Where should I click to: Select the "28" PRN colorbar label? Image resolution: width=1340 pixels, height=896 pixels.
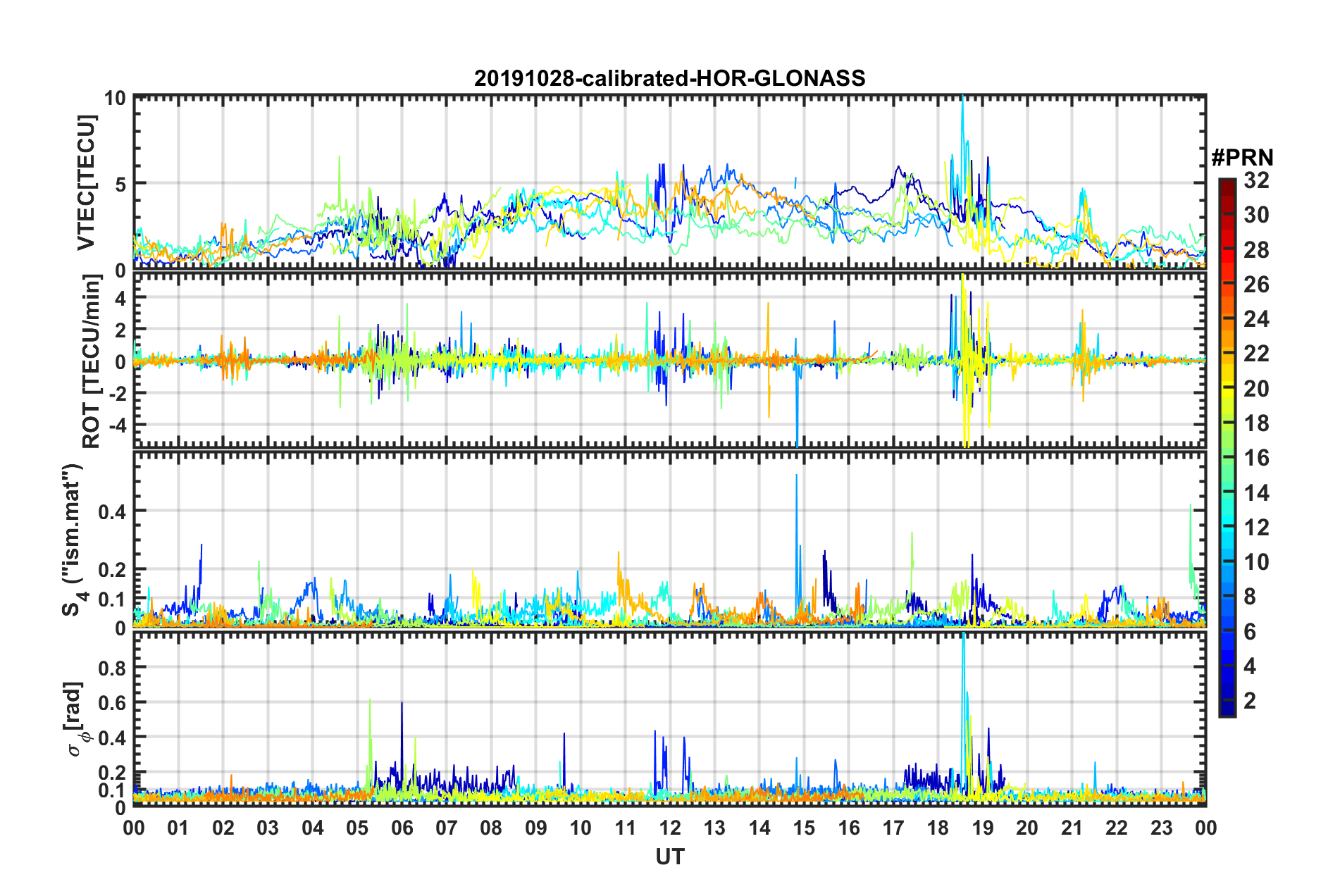tap(1256, 250)
